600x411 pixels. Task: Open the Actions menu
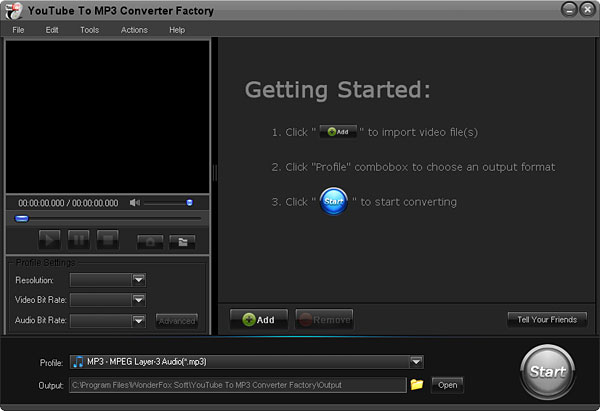pos(134,30)
